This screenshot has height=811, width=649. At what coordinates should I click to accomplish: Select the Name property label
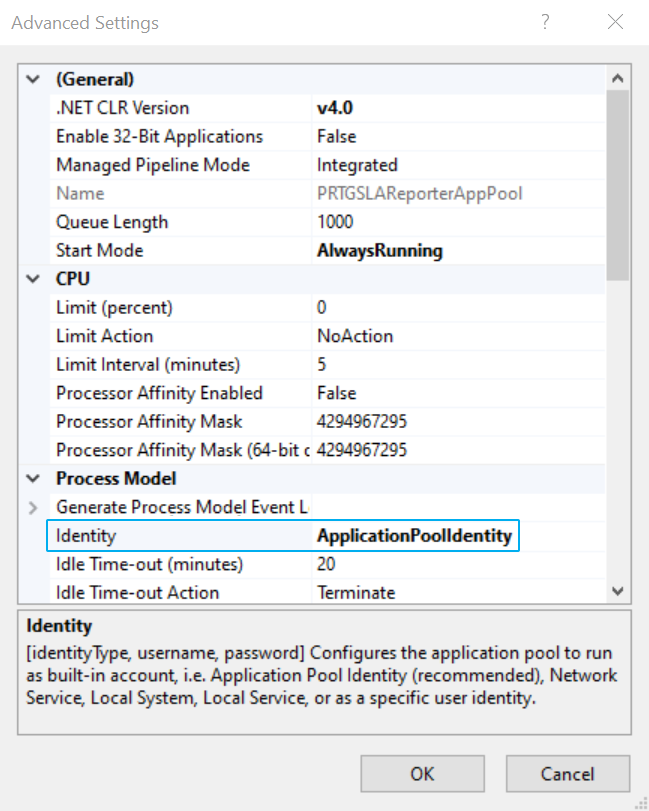pyautogui.click(x=80, y=193)
